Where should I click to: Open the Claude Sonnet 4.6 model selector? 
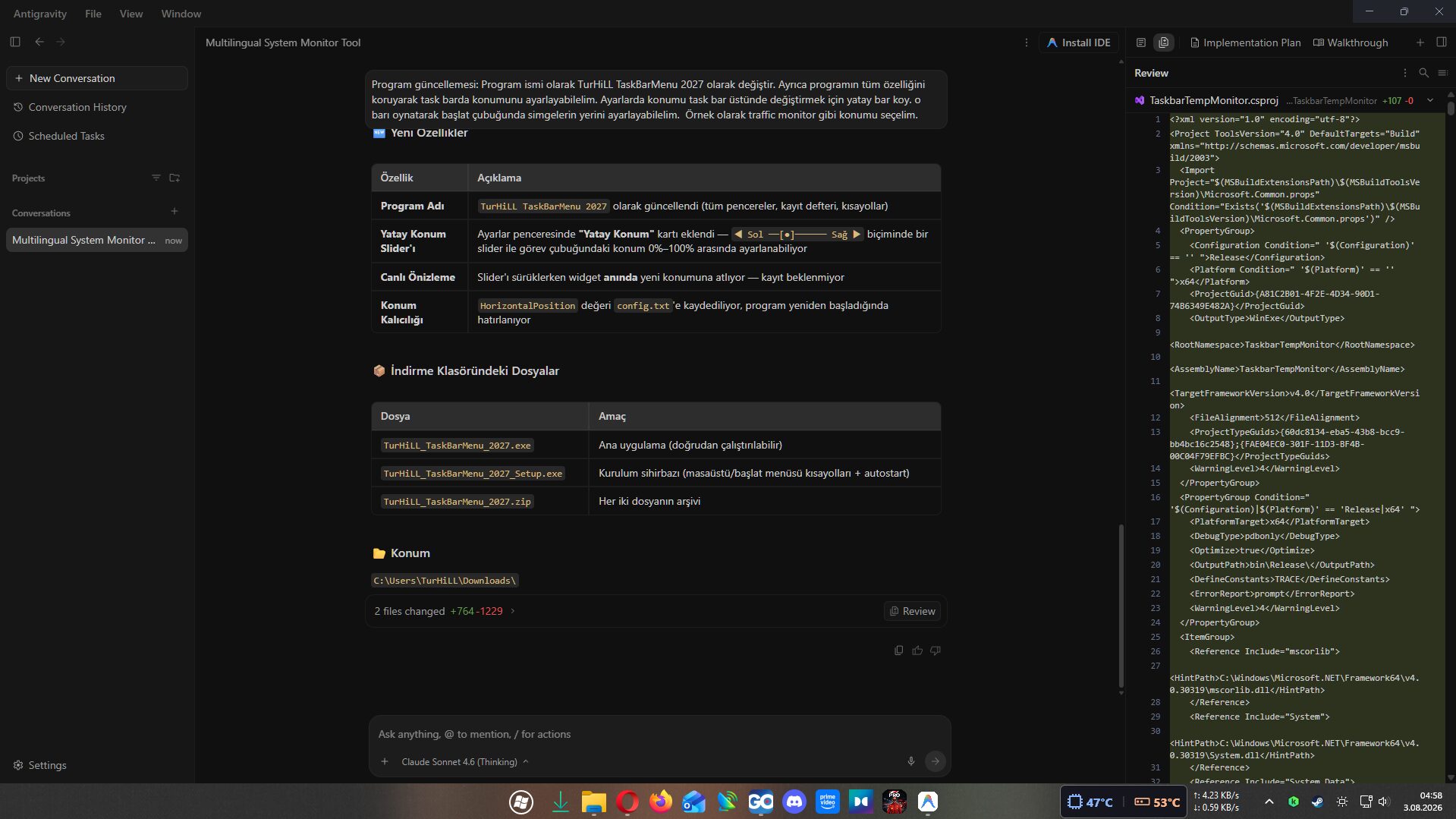click(x=464, y=761)
